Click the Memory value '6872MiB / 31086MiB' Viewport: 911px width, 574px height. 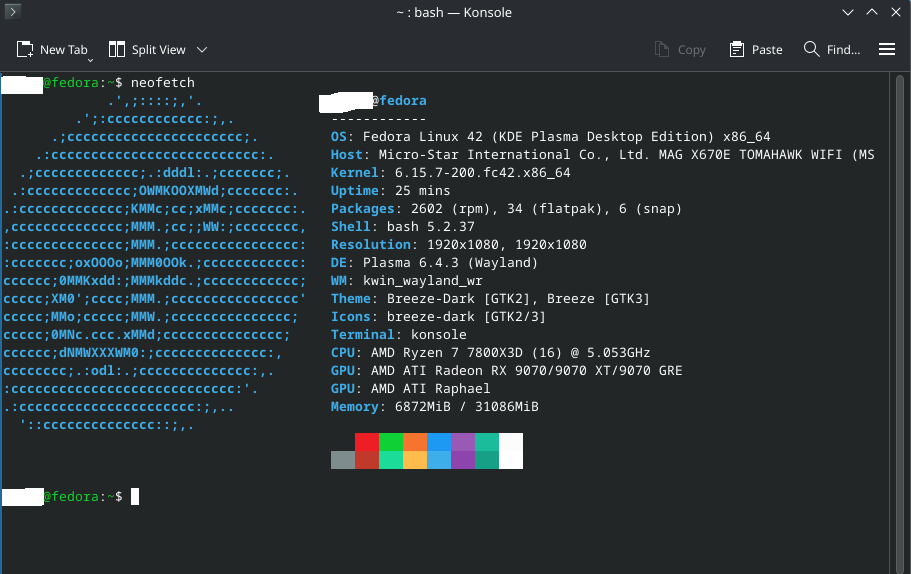pos(467,407)
